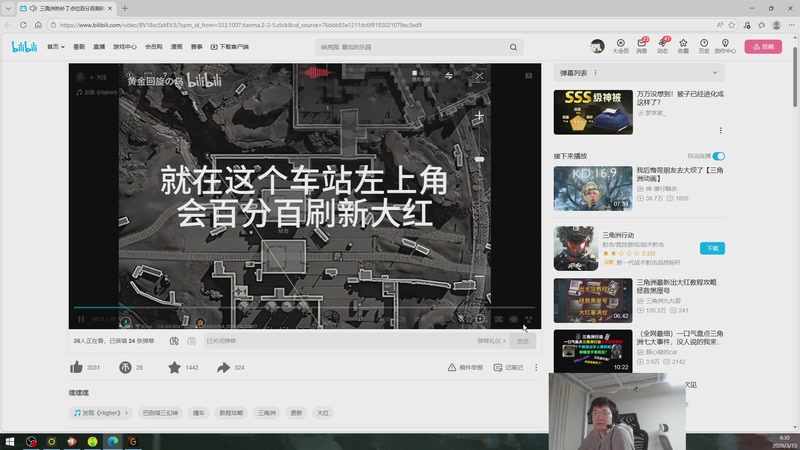This screenshot has height=450, width=800.
Task: Focus the danmaku input field
Action: point(339,341)
